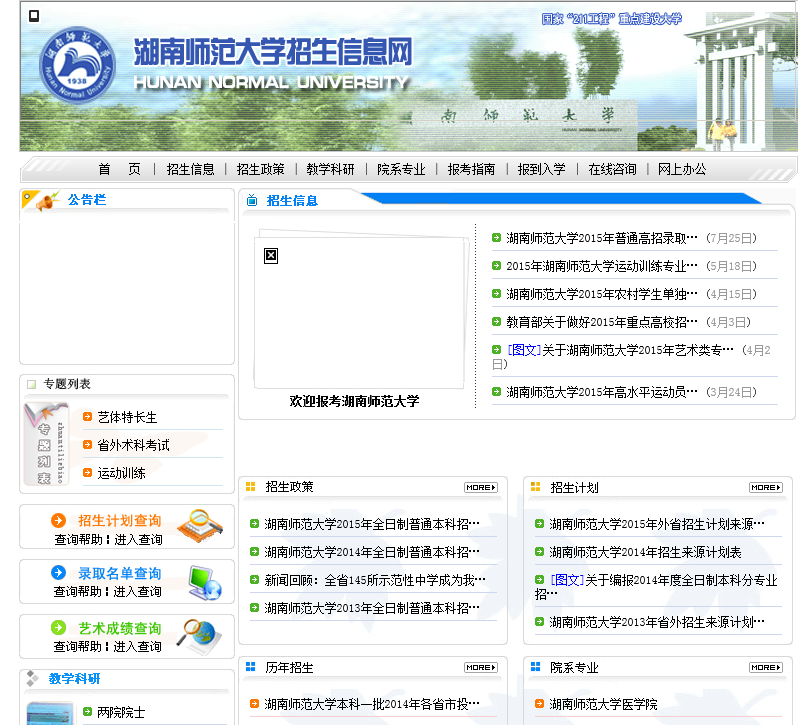
Task: Click 进入查询 under 招生计划查询
Action: (x=138, y=540)
